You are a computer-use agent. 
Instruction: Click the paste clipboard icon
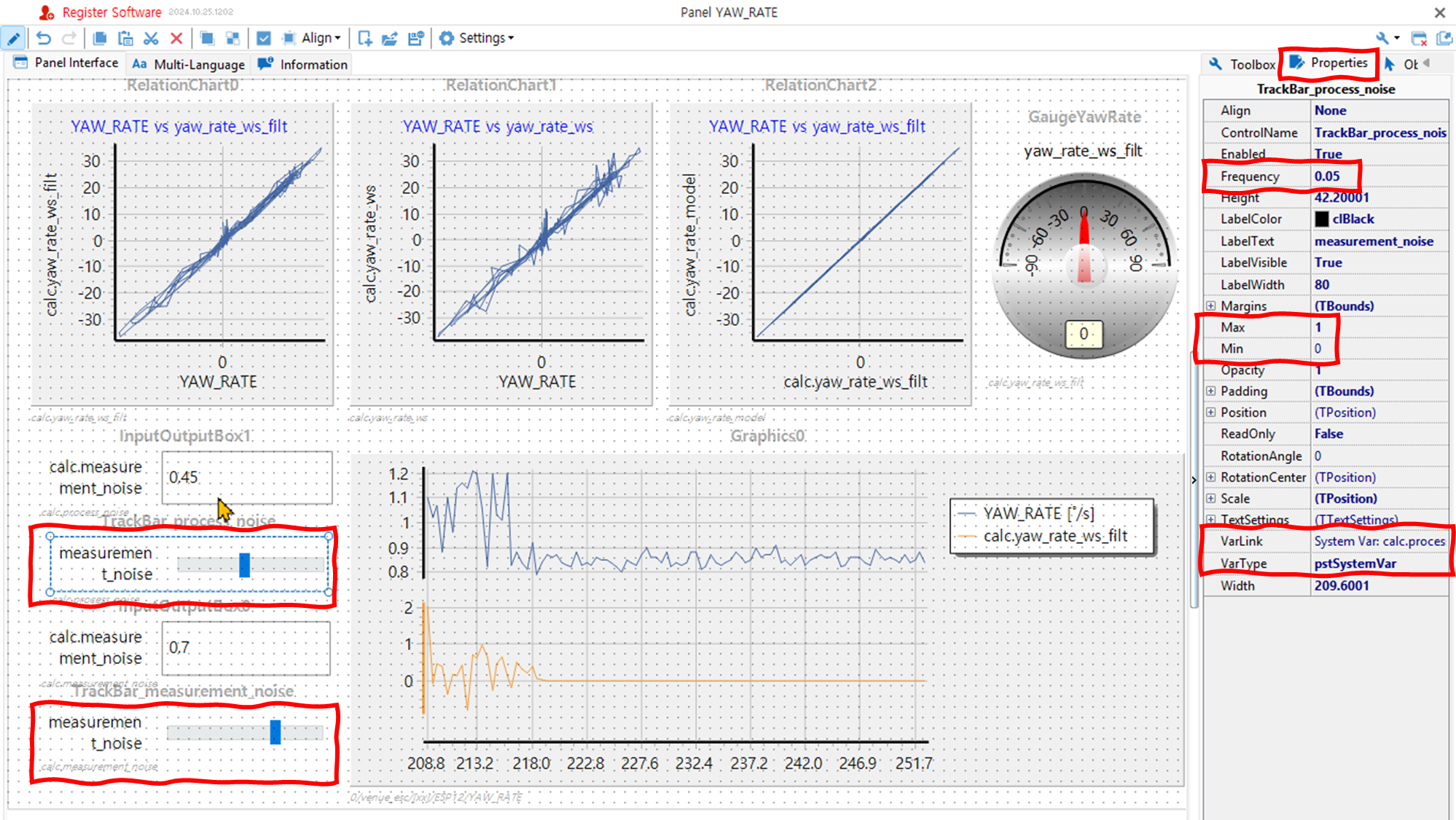pyautogui.click(x=125, y=38)
